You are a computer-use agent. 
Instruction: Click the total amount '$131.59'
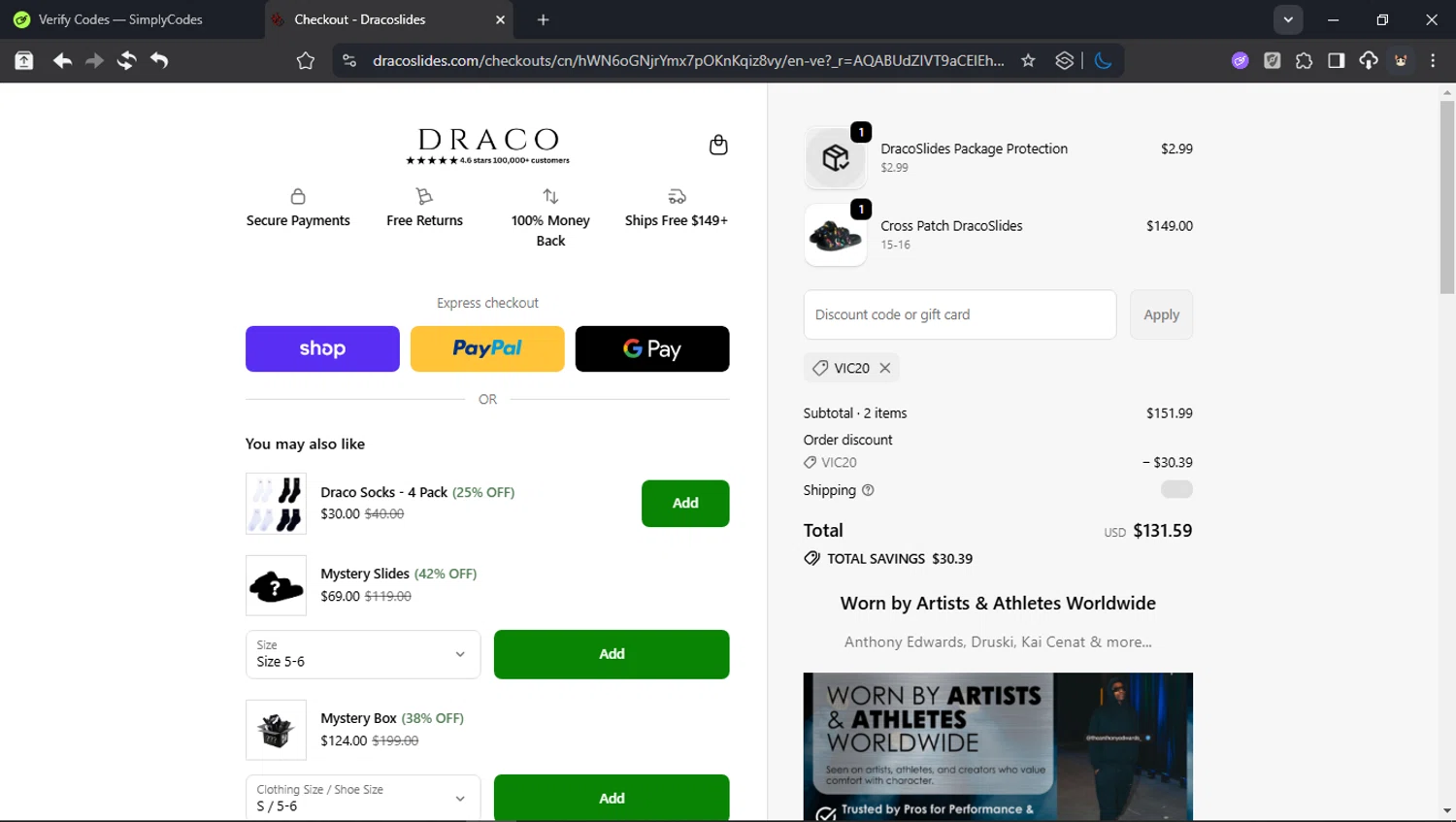(x=1162, y=530)
